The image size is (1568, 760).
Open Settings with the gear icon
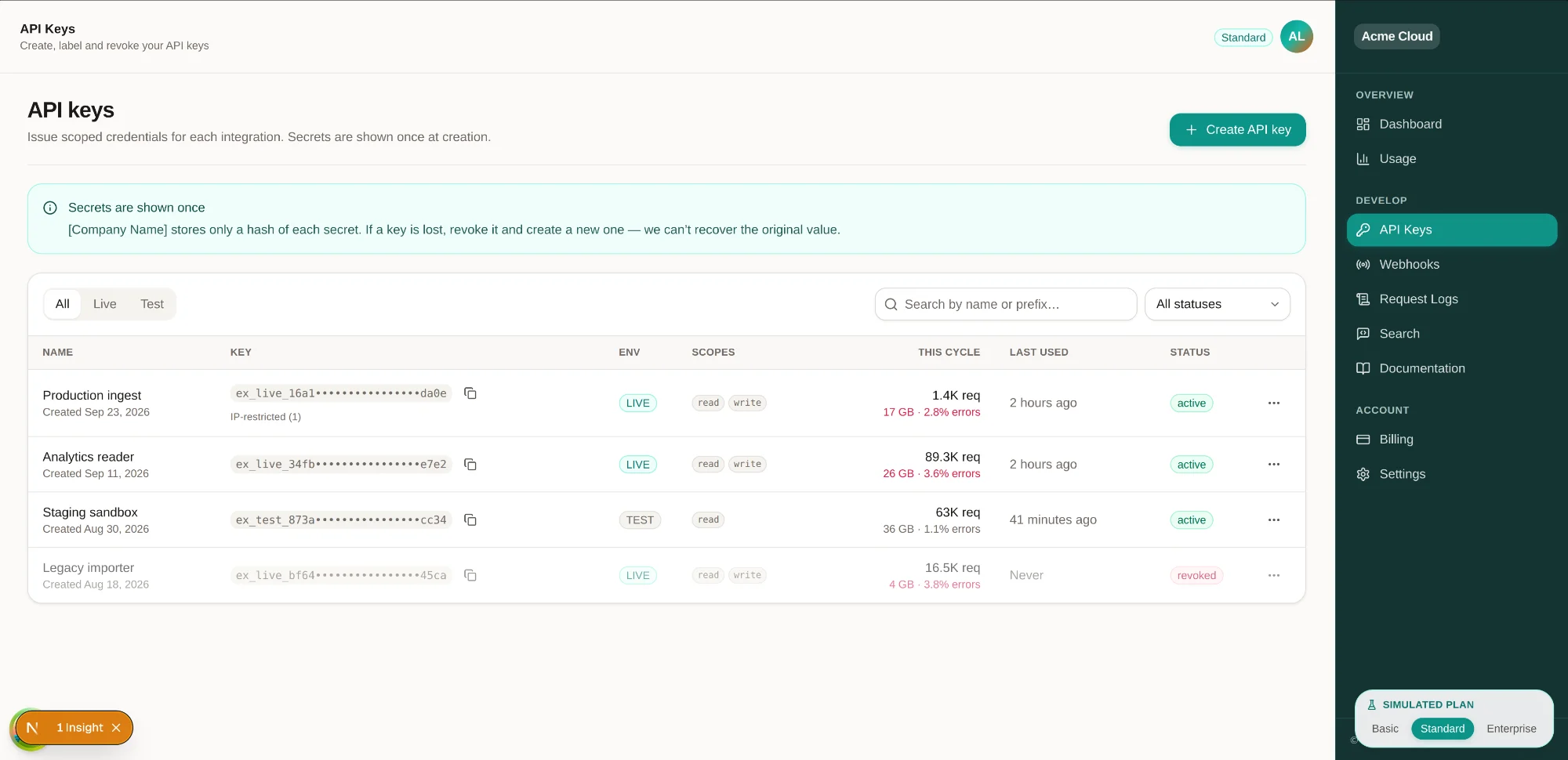coord(1451,474)
